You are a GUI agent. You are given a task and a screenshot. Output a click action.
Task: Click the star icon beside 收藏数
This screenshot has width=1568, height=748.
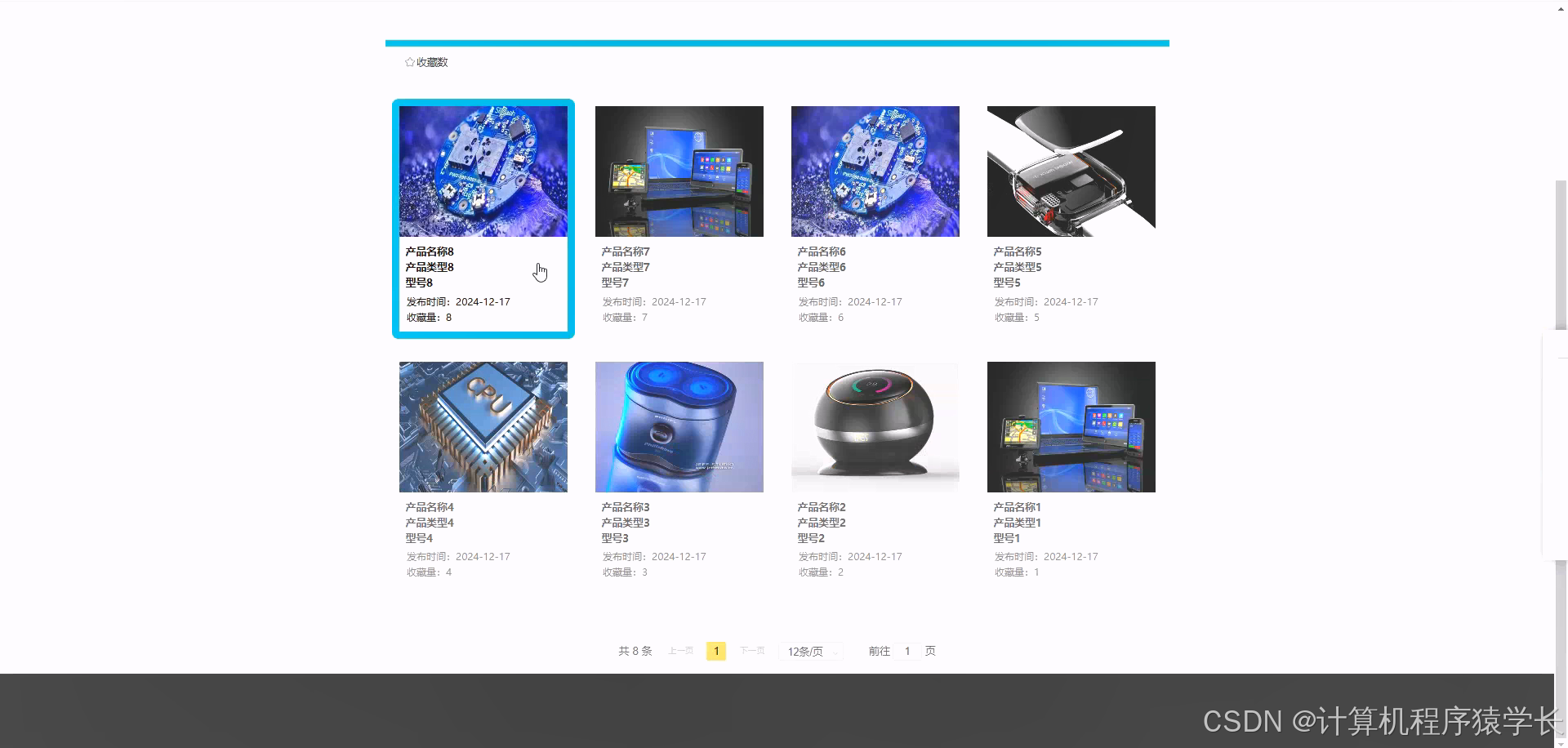point(409,61)
